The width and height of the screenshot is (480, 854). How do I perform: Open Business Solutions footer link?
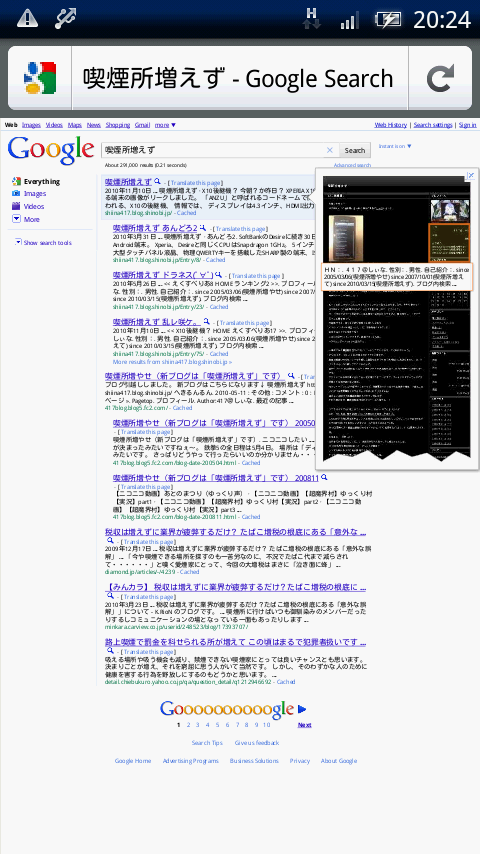pos(254,761)
